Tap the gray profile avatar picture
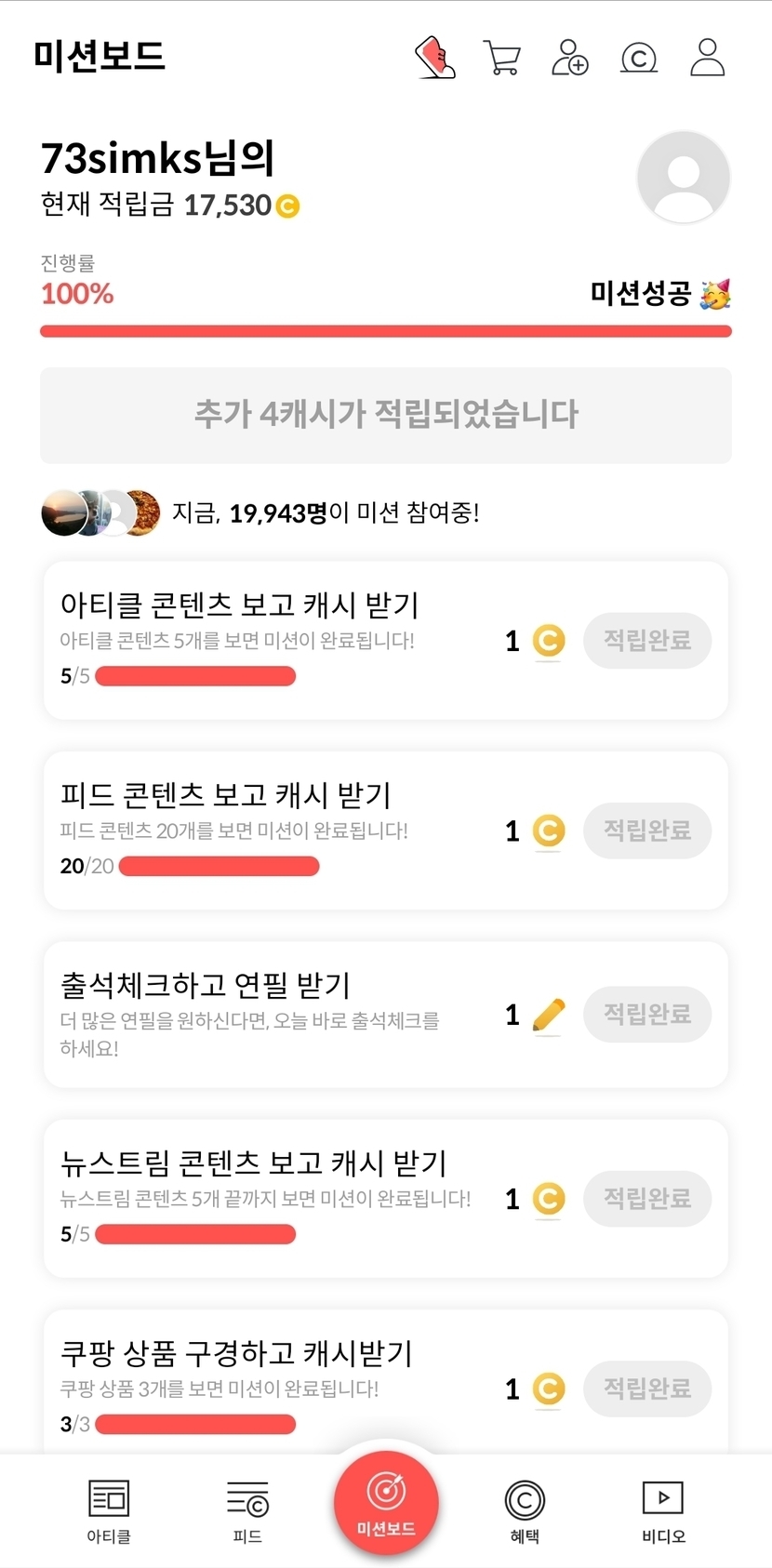Viewport: 772px width, 1568px height. click(x=684, y=177)
